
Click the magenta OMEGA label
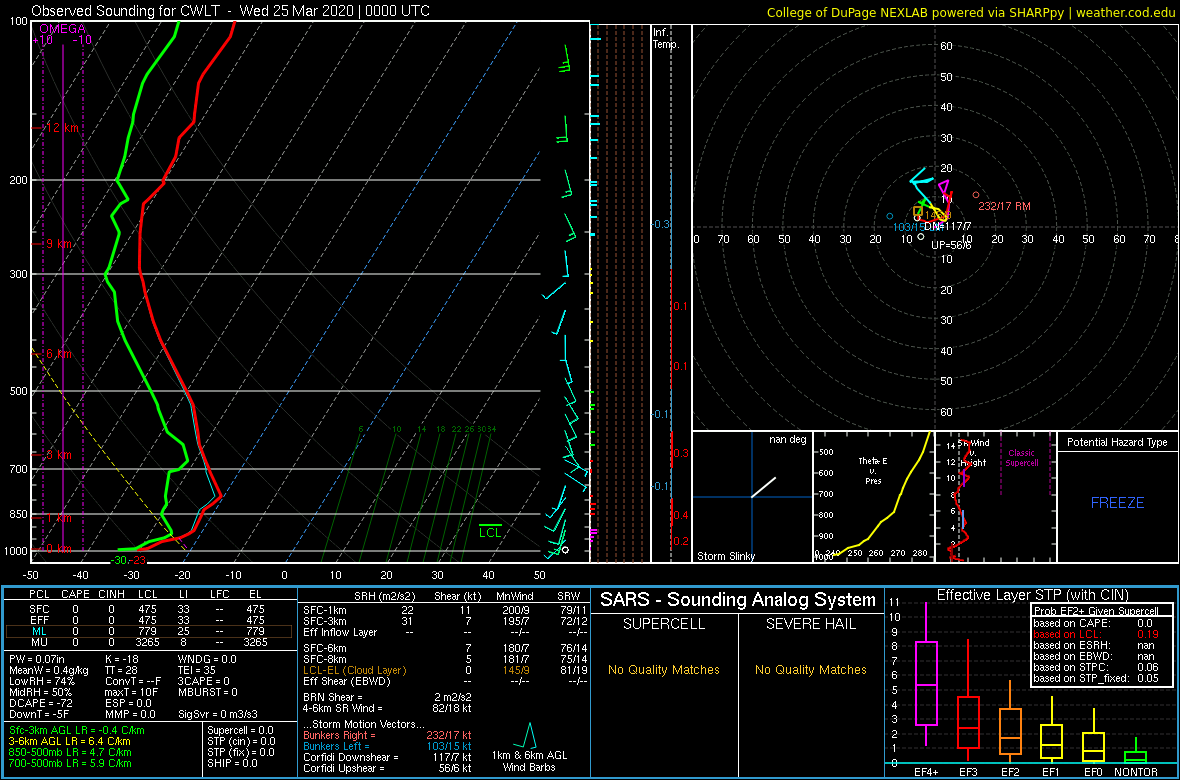click(62, 29)
